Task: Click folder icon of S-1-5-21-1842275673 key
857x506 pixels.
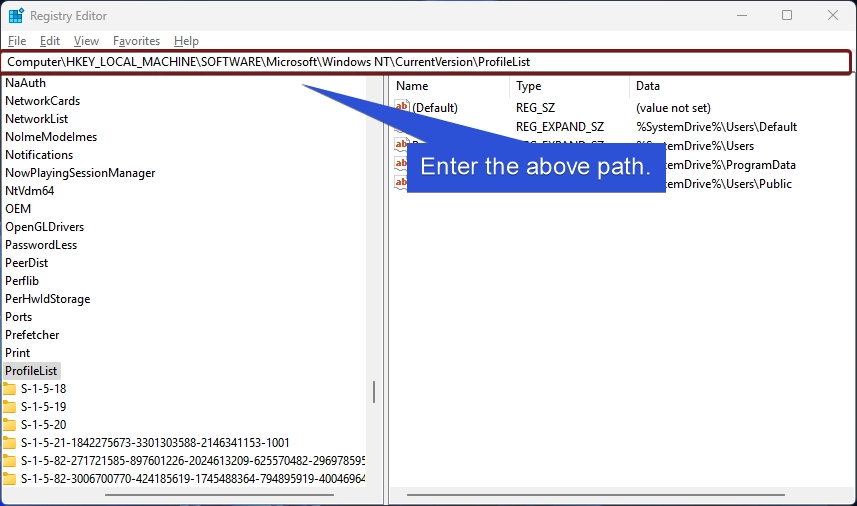Action: pyautogui.click(x=9, y=443)
